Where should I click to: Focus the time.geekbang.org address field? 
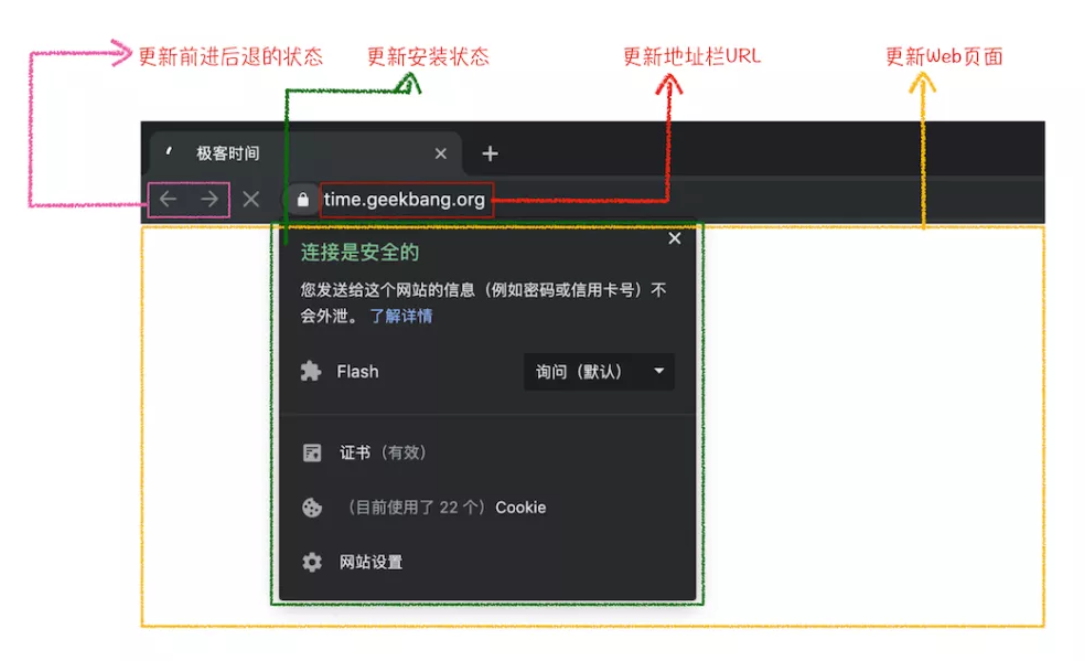point(405,200)
